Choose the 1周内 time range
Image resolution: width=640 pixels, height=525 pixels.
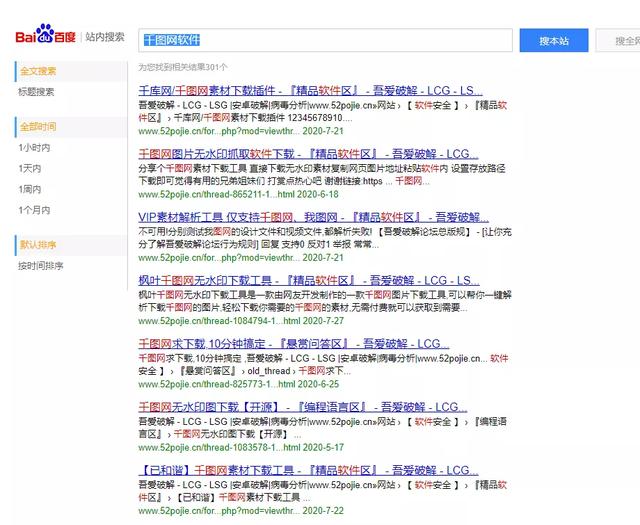[x=30, y=188]
